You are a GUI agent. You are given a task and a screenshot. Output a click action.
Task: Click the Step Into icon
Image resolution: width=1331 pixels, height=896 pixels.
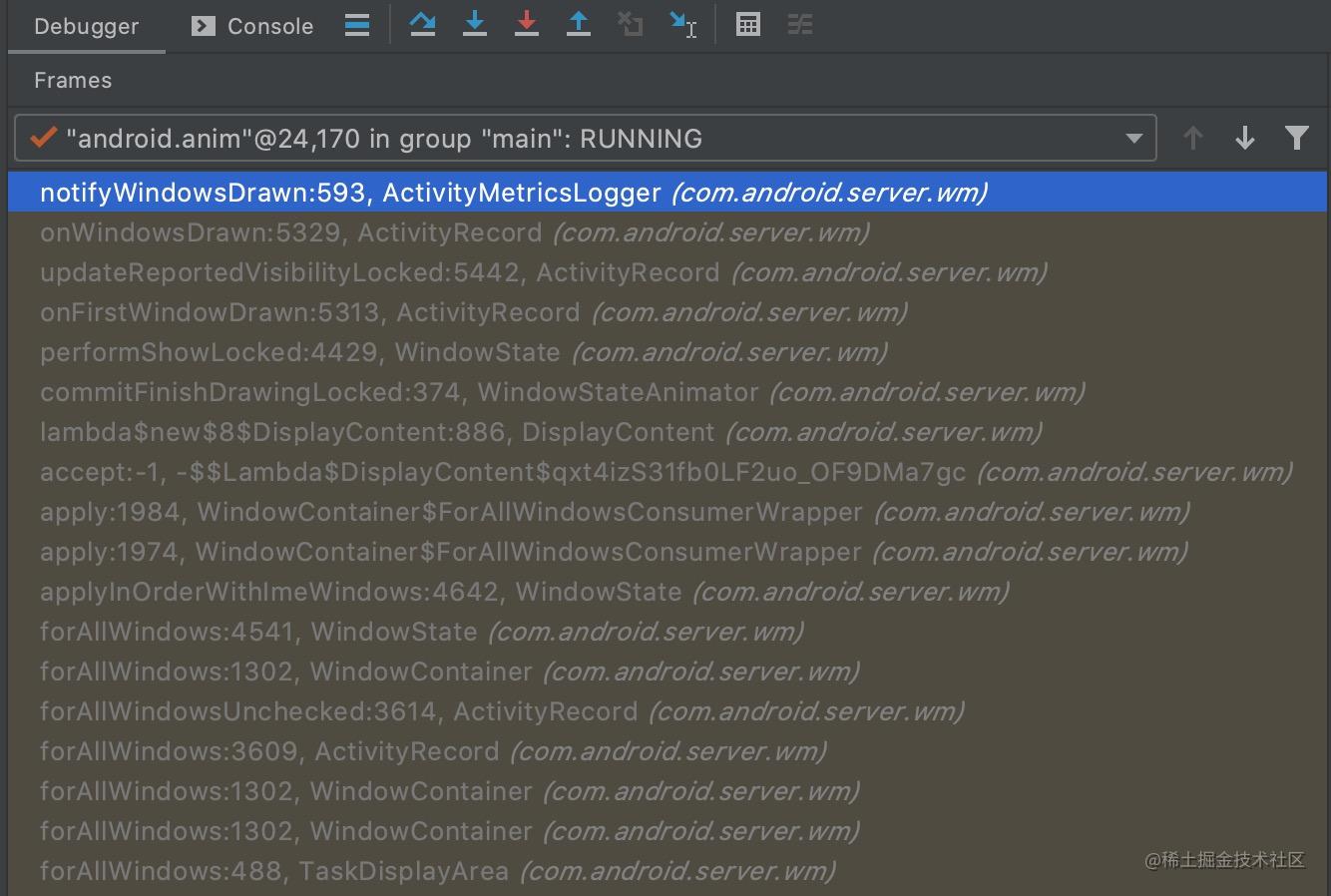tap(475, 25)
